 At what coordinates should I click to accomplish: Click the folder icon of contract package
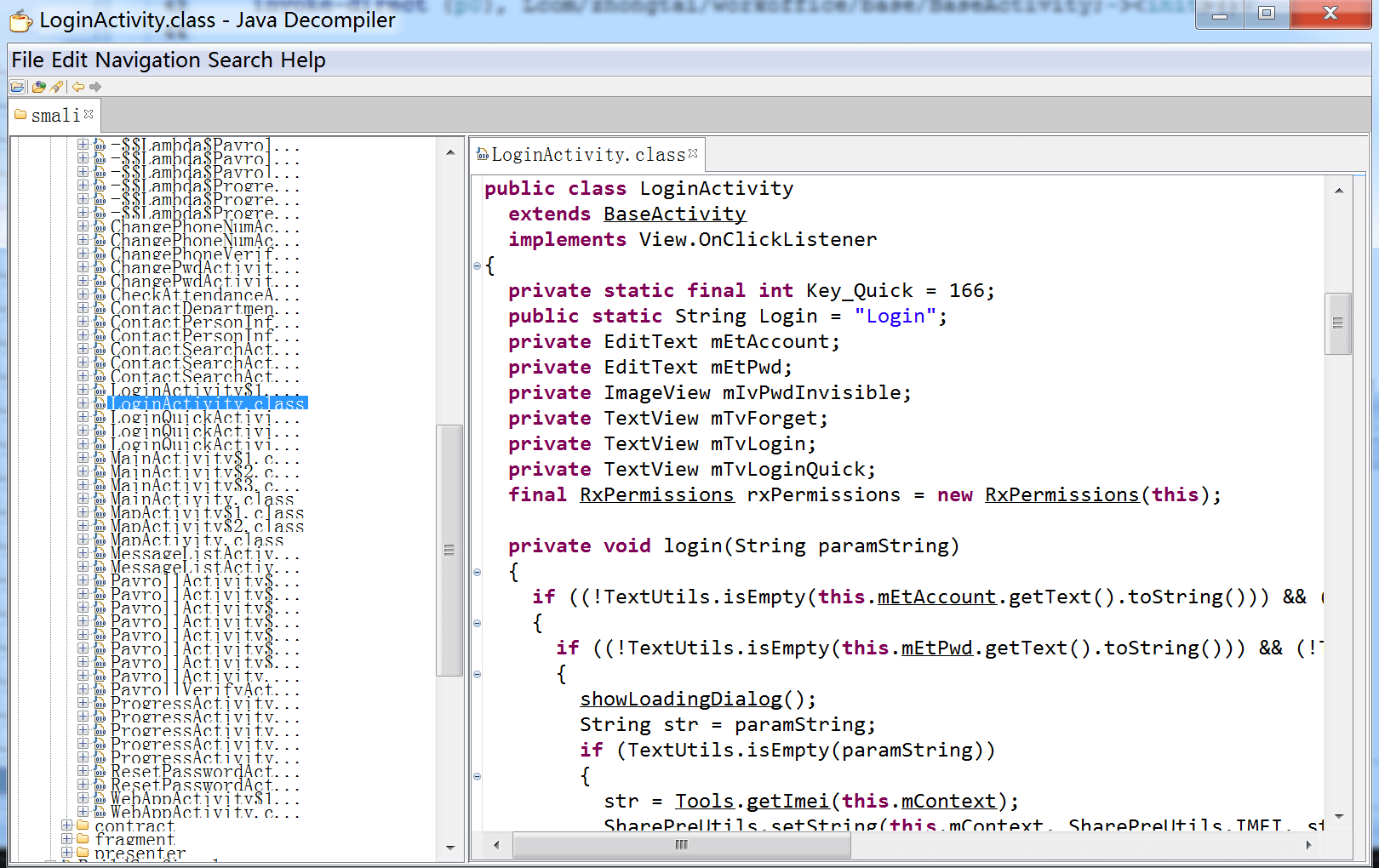coord(83,825)
